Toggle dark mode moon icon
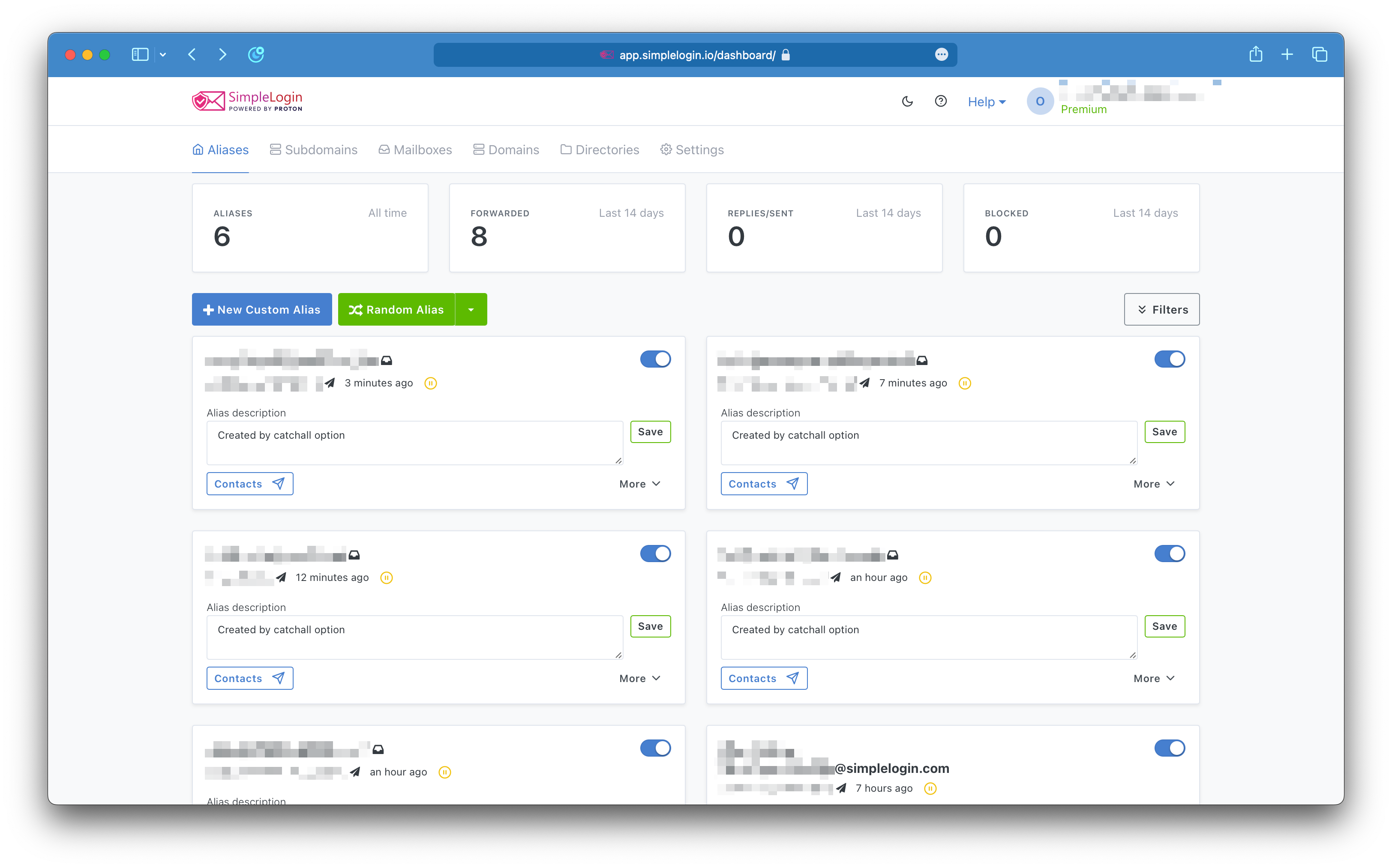Screen dimensions: 1392x868 [907, 102]
